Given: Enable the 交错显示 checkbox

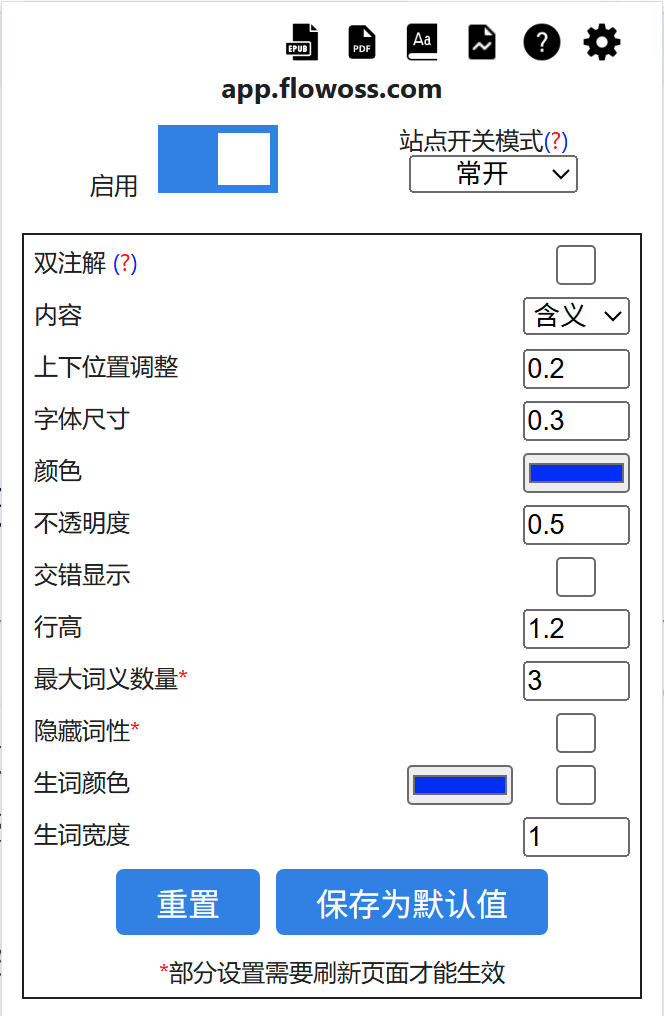Looking at the screenshot, I should tap(576, 577).
